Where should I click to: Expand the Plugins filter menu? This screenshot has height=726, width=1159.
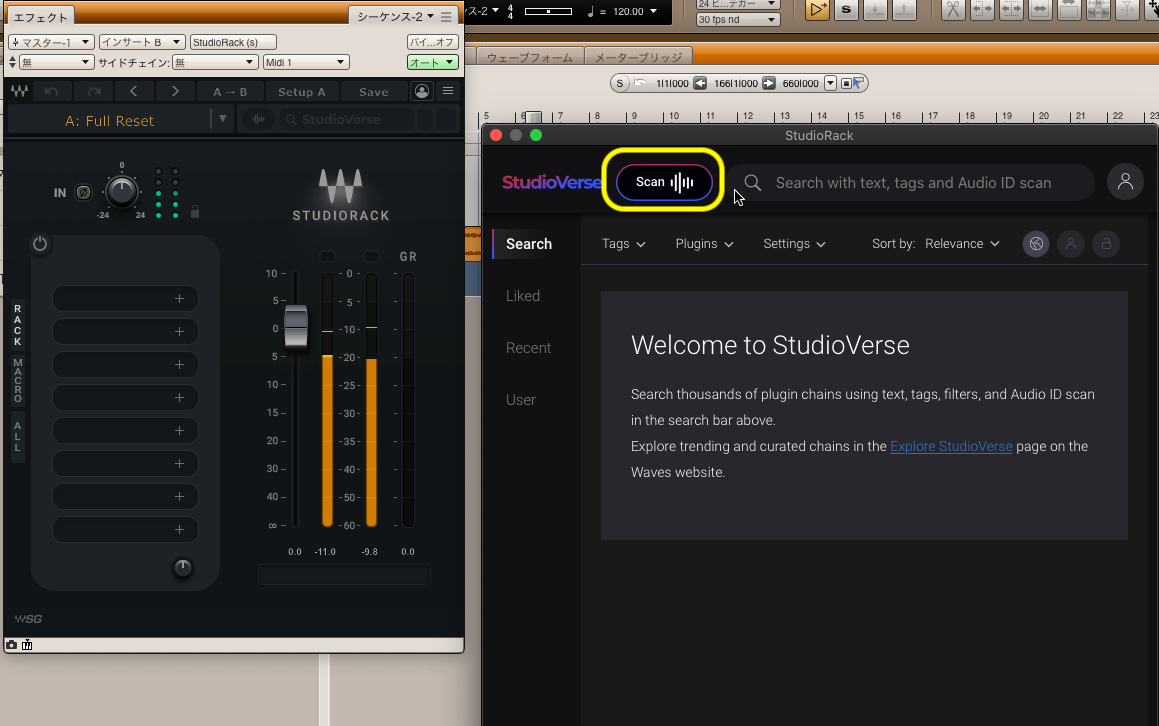click(x=704, y=244)
